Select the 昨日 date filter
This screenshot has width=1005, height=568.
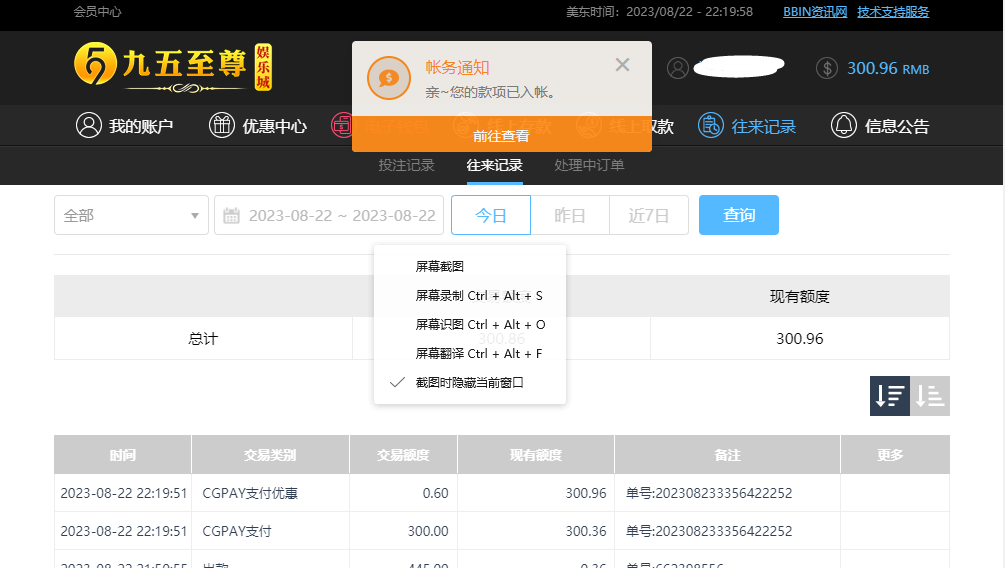(x=570, y=215)
